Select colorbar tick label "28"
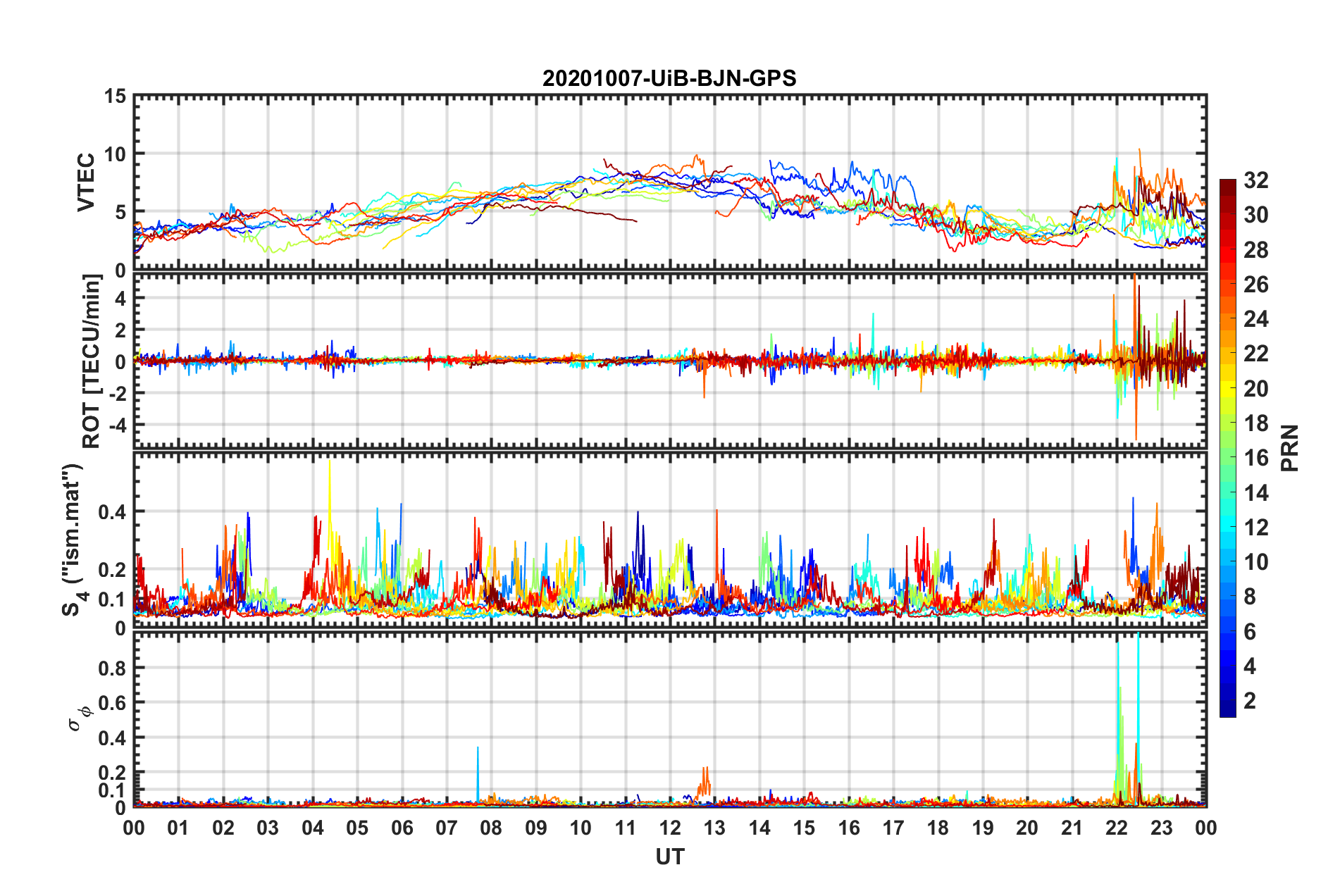The image size is (1340, 896). (x=1255, y=250)
